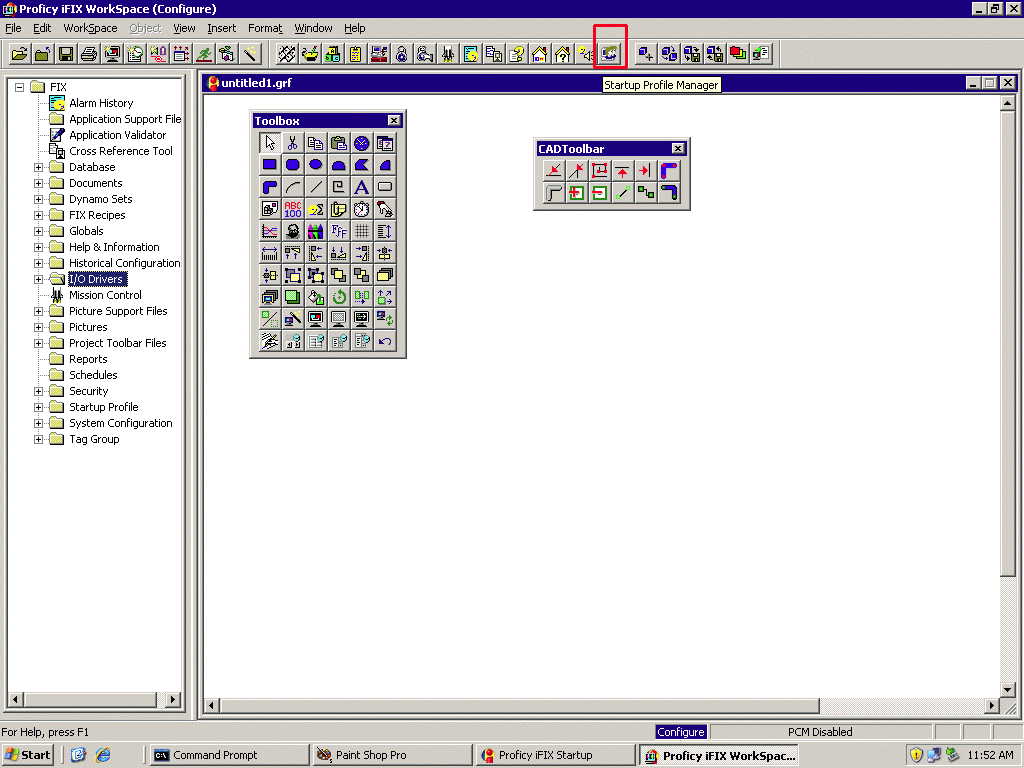1024x768 pixels.
Task: Click picture window scroll-down arrow
Action: [x=1007, y=690]
